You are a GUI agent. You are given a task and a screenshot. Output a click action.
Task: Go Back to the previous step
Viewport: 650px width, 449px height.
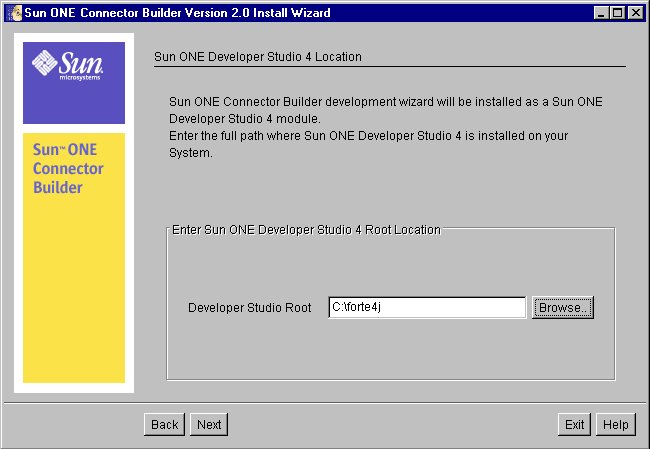pyautogui.click(x=165, y=424)
